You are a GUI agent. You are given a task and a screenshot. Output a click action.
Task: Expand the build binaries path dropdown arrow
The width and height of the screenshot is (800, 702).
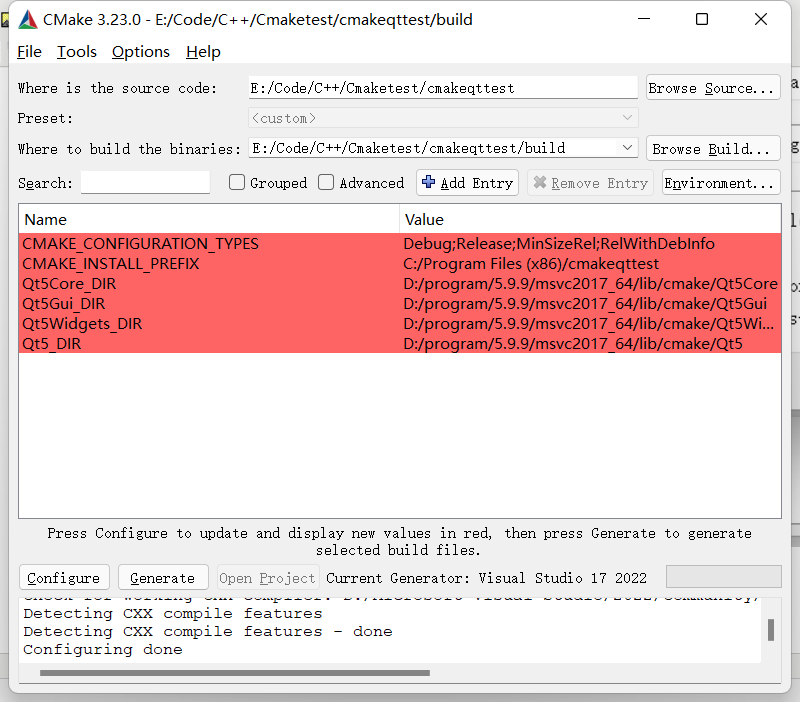click(628, 148)
